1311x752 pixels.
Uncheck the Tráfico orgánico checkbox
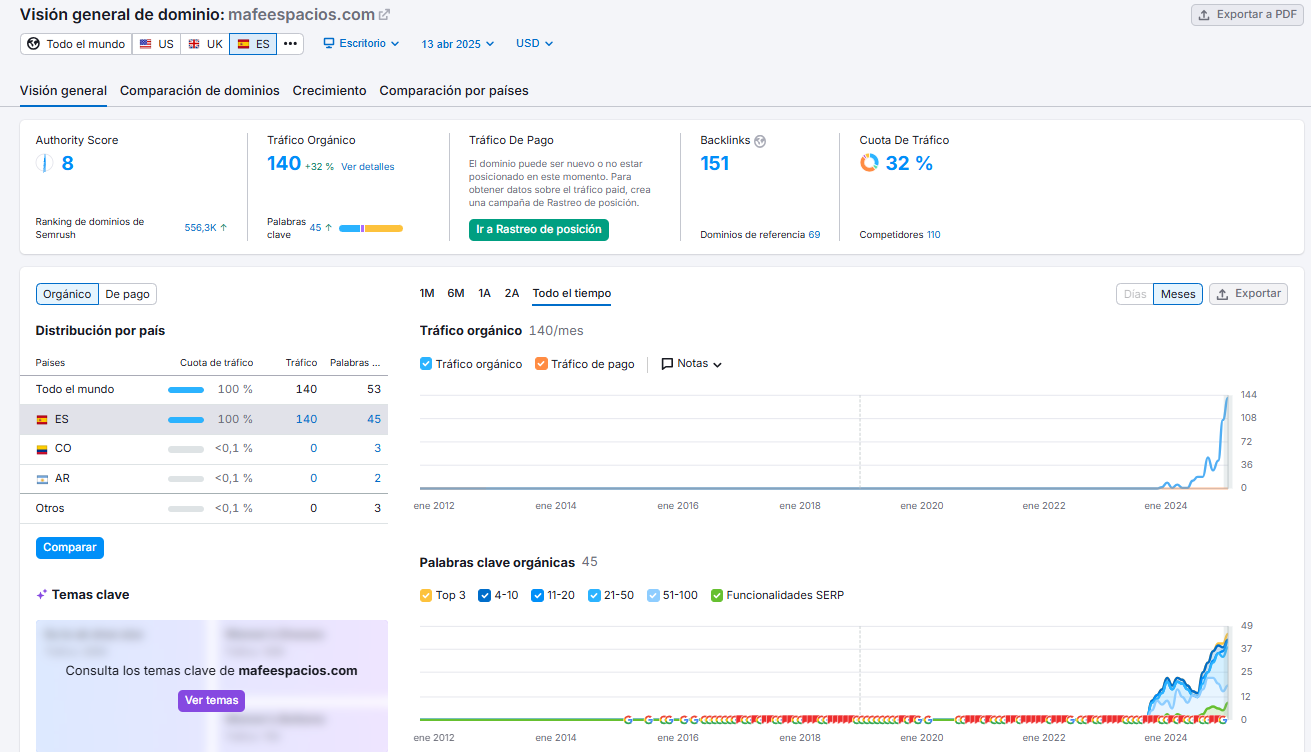(x=426, y=364)
